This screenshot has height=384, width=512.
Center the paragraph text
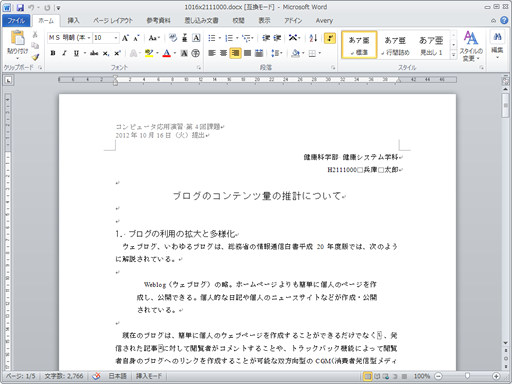click(223, 53)
